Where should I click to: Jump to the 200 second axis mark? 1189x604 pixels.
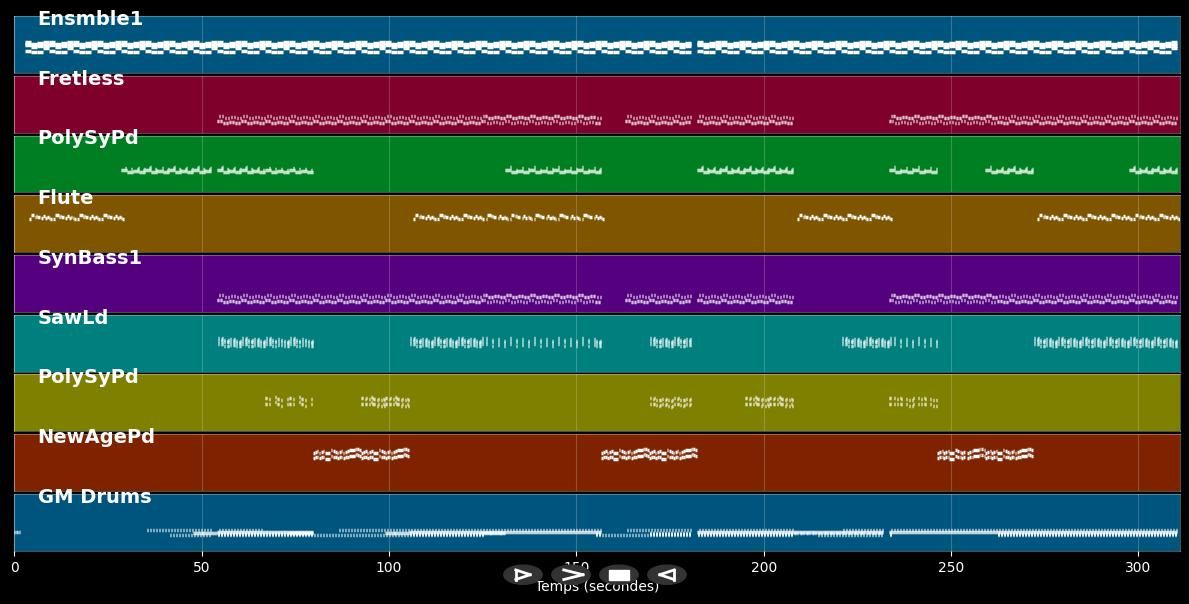pos(764,567)
